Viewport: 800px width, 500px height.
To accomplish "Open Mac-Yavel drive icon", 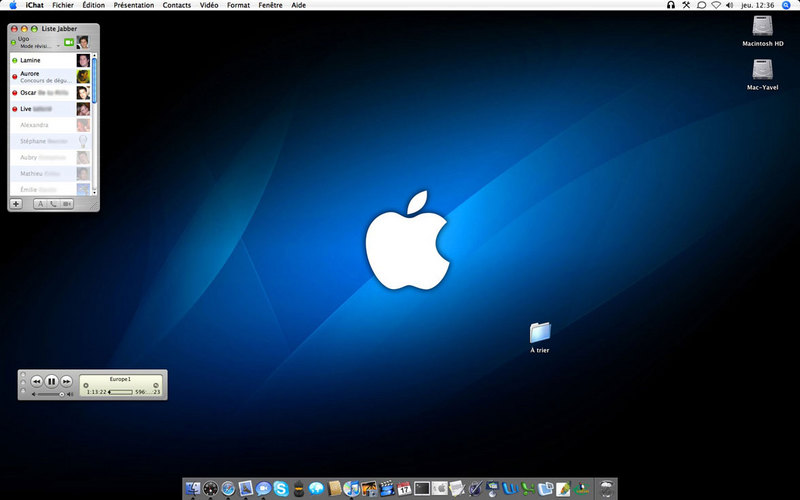I will pos(763,74).
